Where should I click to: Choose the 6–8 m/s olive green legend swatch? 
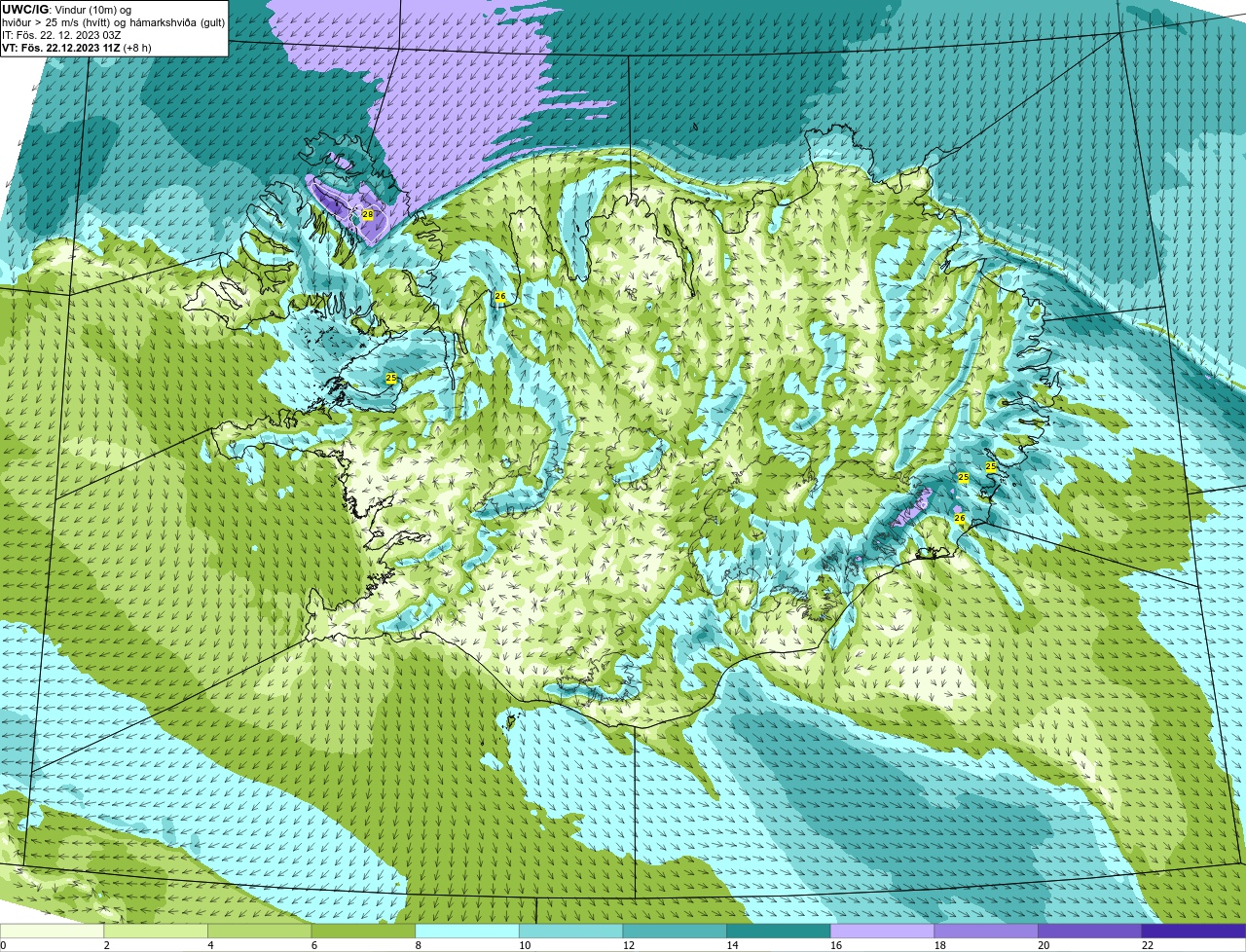363,931
